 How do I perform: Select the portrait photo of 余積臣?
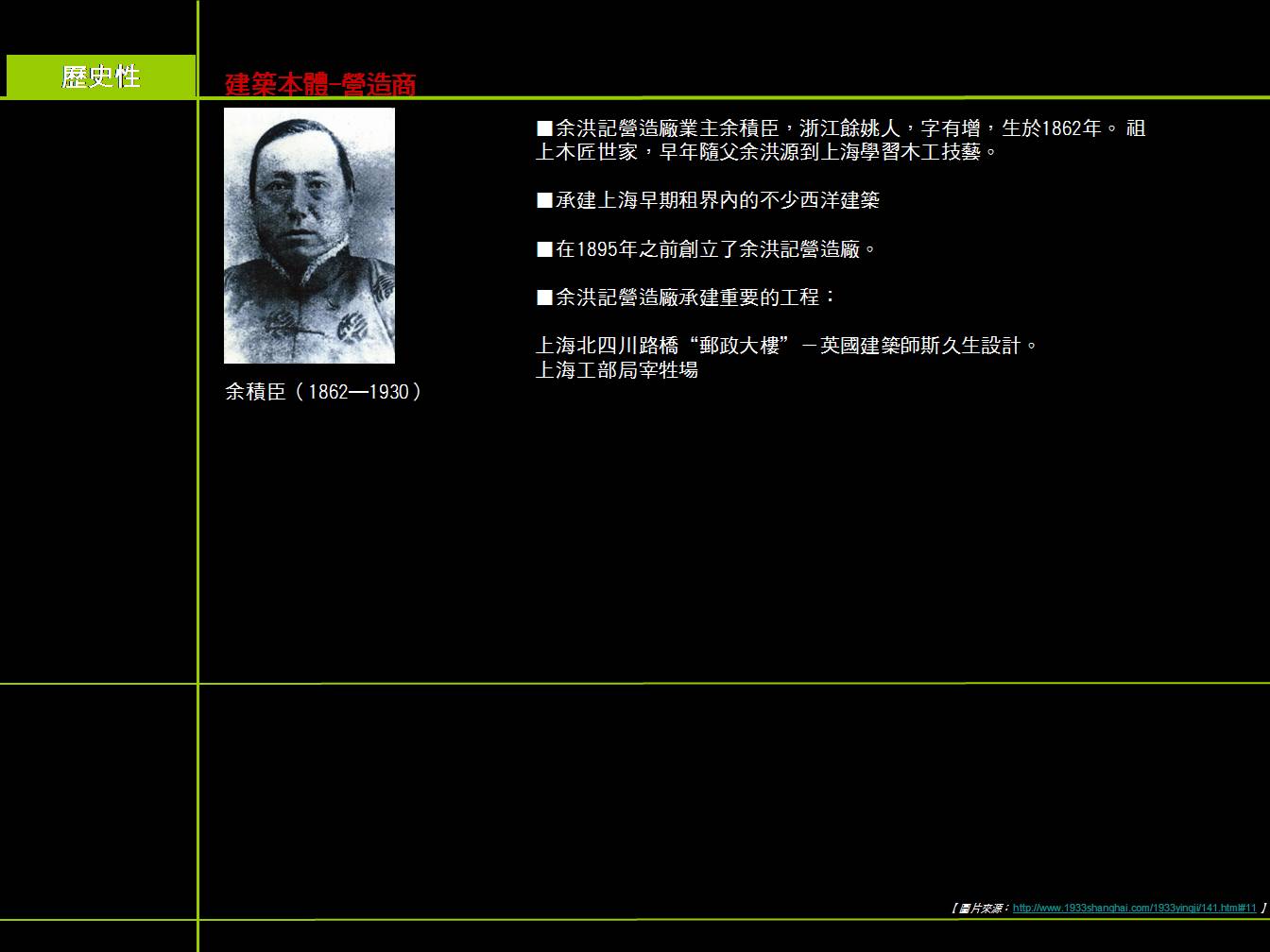click(309, 235)
